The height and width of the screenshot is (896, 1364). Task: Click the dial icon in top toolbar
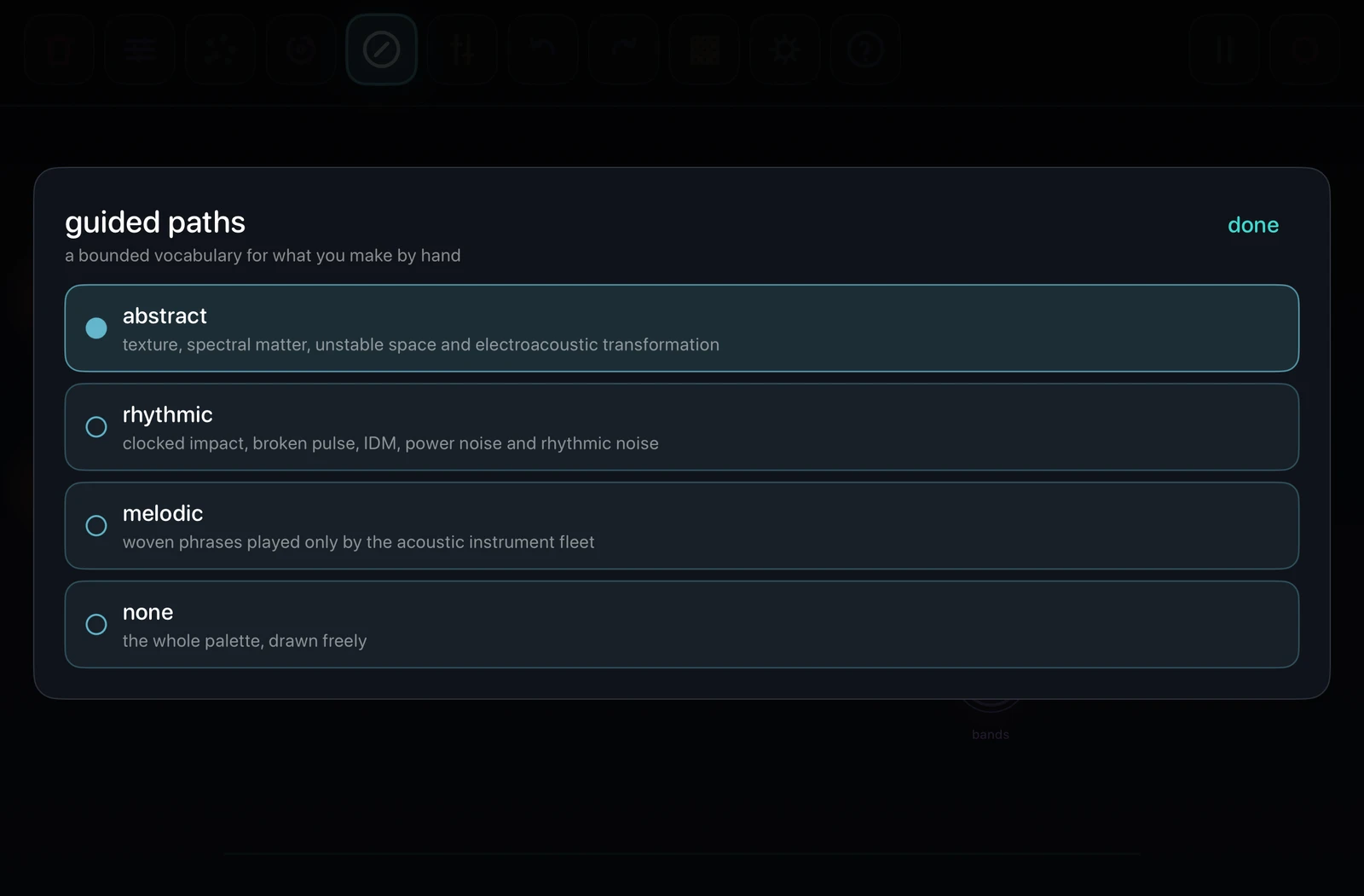(x=301, y=49)
